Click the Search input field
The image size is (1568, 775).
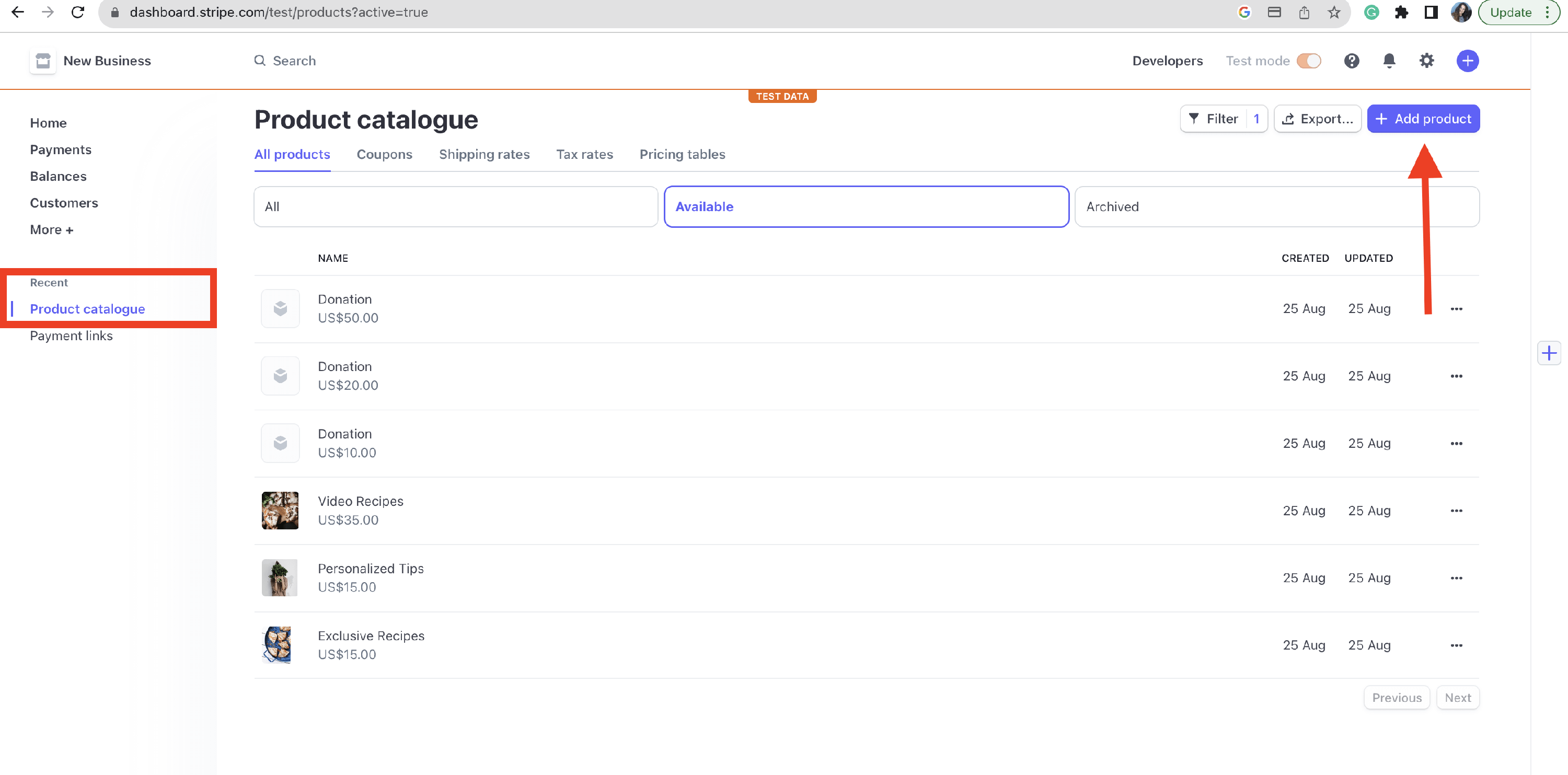pyautogui.click(x=295, y=61)
